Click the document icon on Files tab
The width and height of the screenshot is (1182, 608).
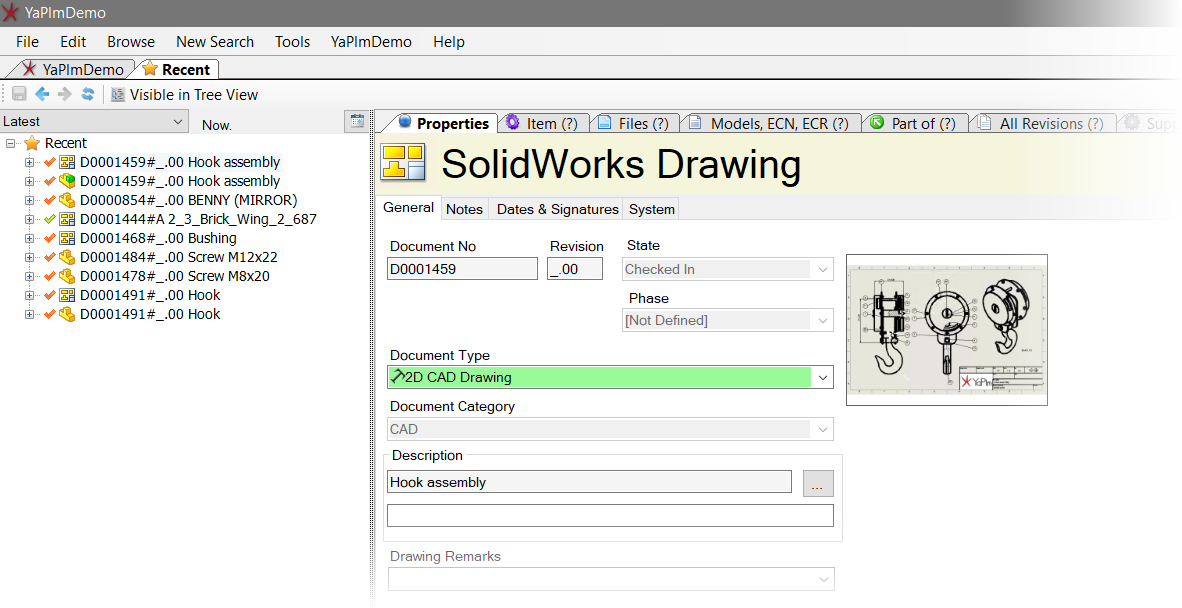click(x=605, y=122)
